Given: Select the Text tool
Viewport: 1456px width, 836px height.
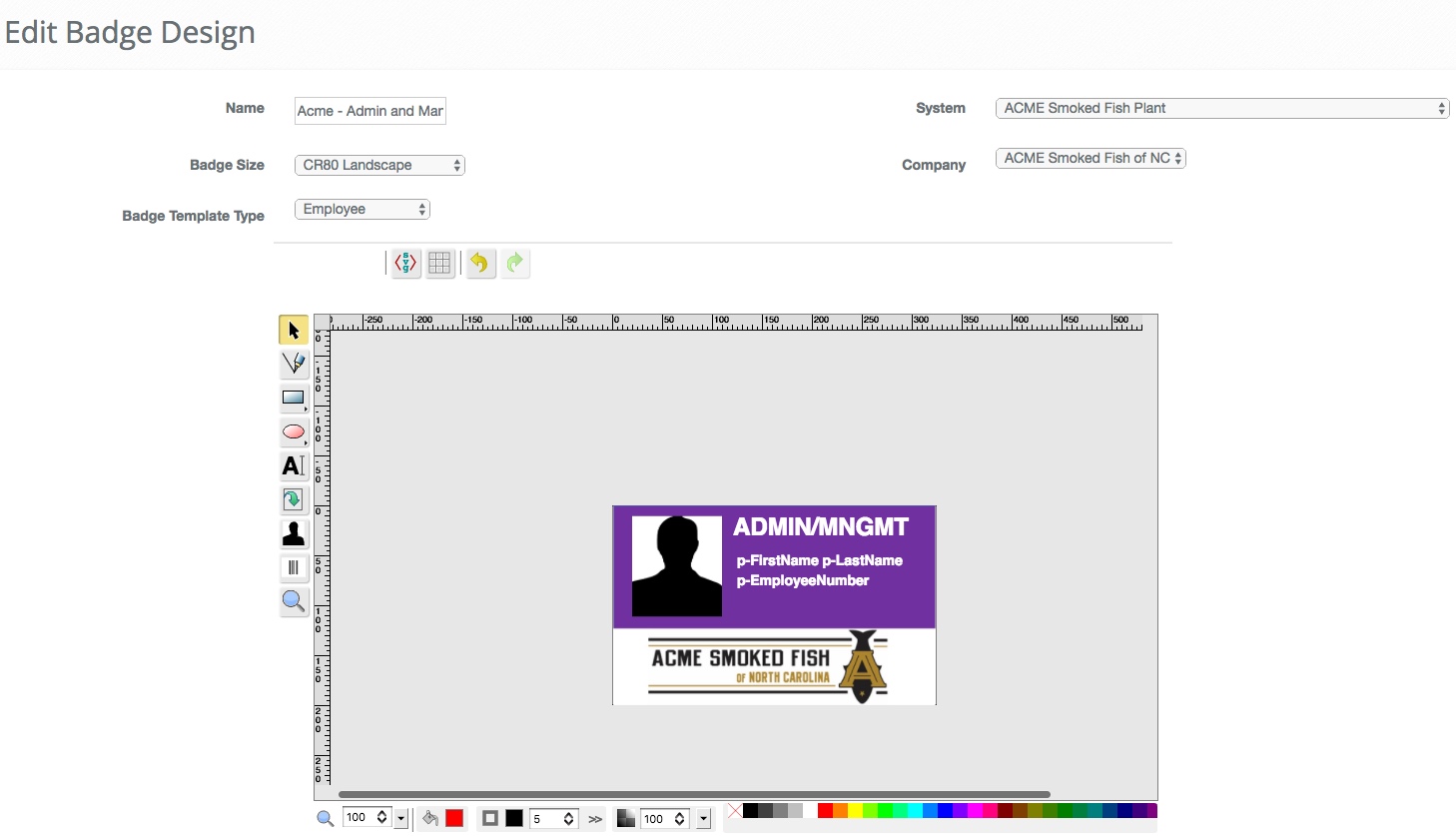Looking at the screenshot, I should tap(294, 466).
